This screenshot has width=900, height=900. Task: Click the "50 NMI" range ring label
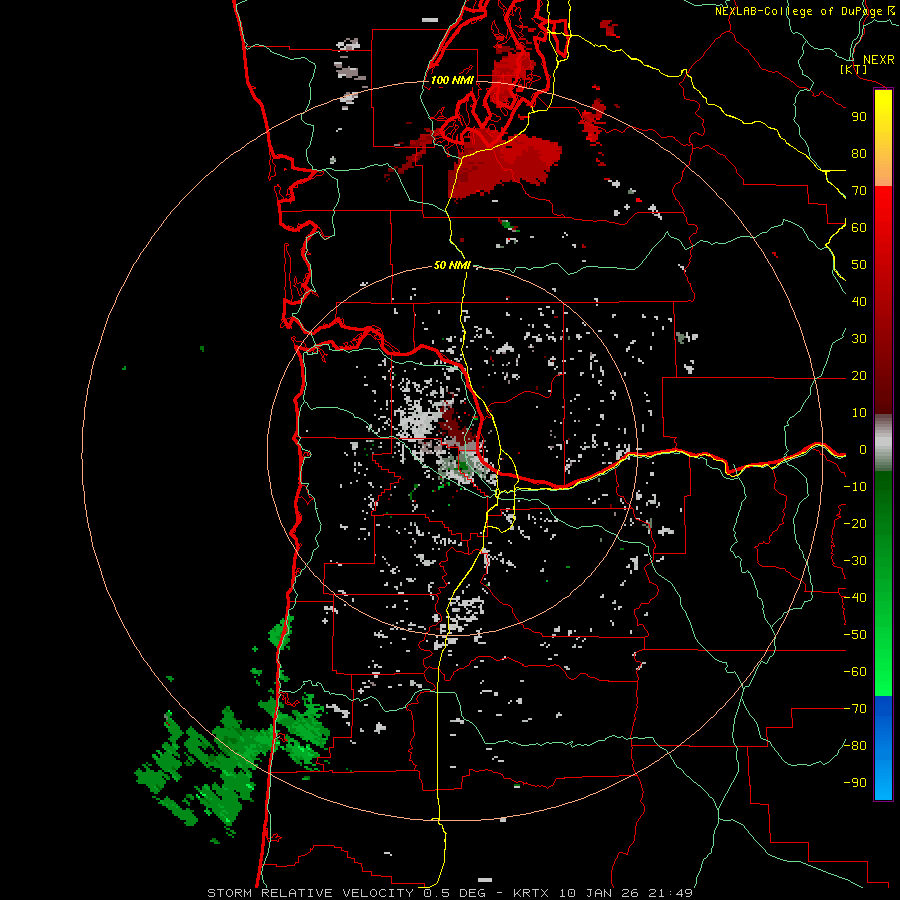pos(452,265)
